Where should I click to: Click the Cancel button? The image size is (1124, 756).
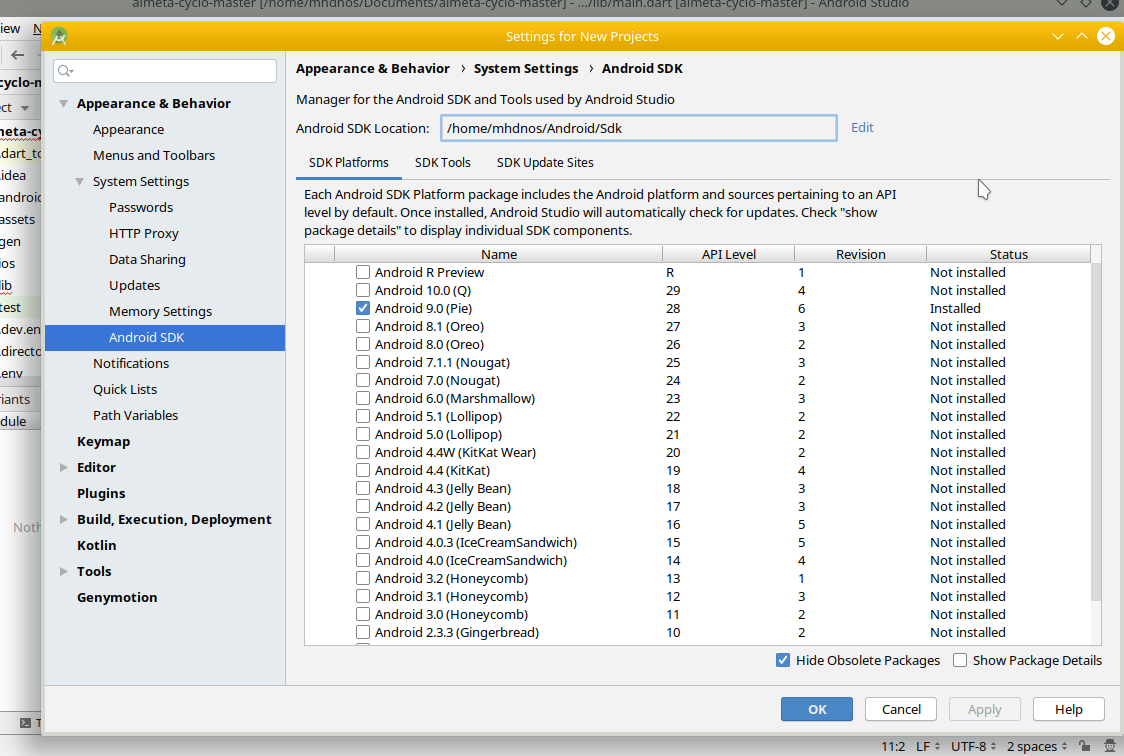tap(900, 709)
